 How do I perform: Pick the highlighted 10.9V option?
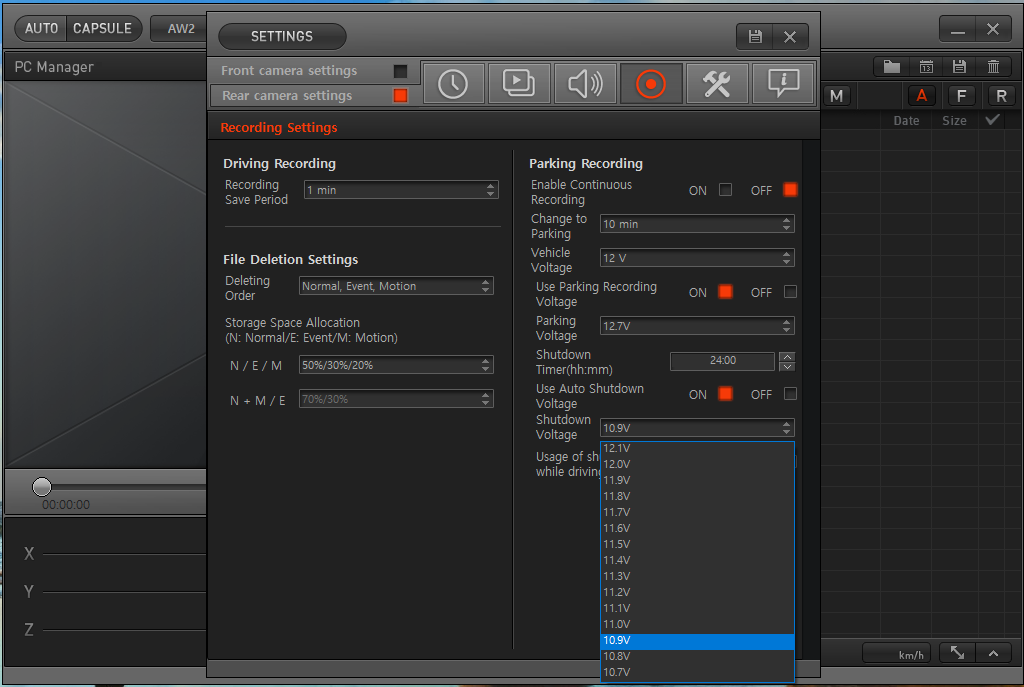[697, 641]
